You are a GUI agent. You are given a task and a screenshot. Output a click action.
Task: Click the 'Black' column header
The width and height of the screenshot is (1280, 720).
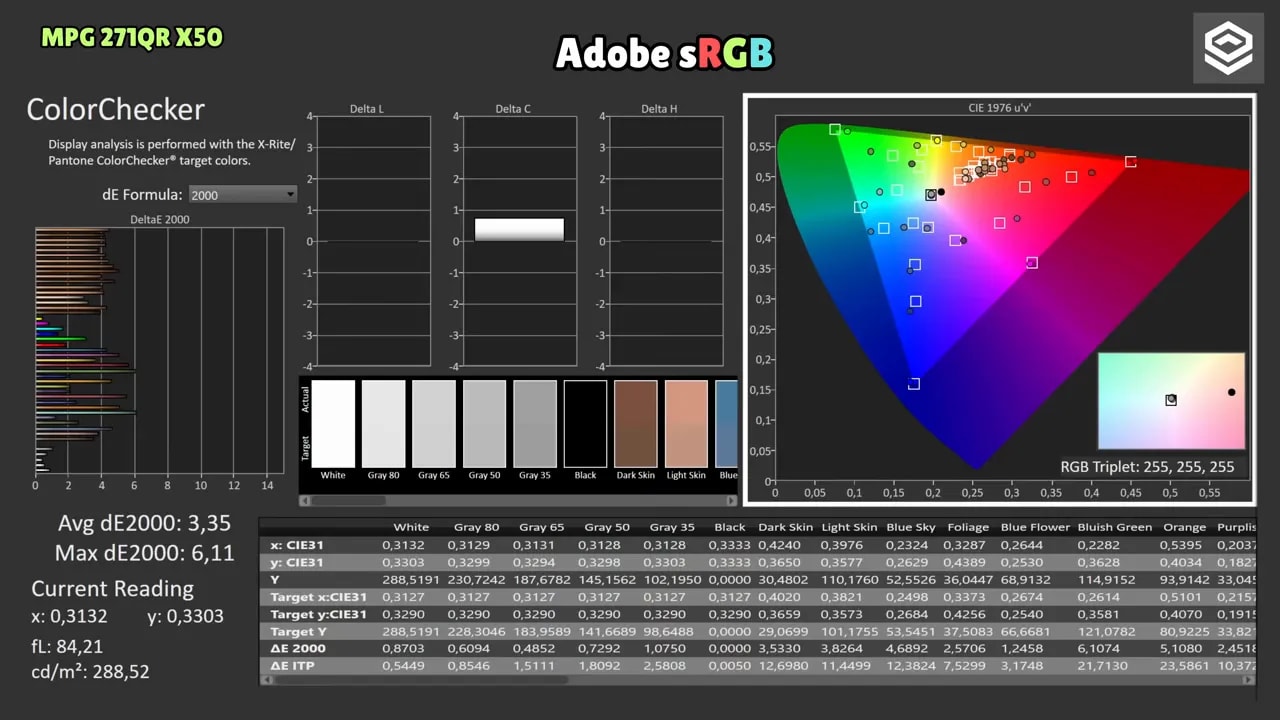730,527
